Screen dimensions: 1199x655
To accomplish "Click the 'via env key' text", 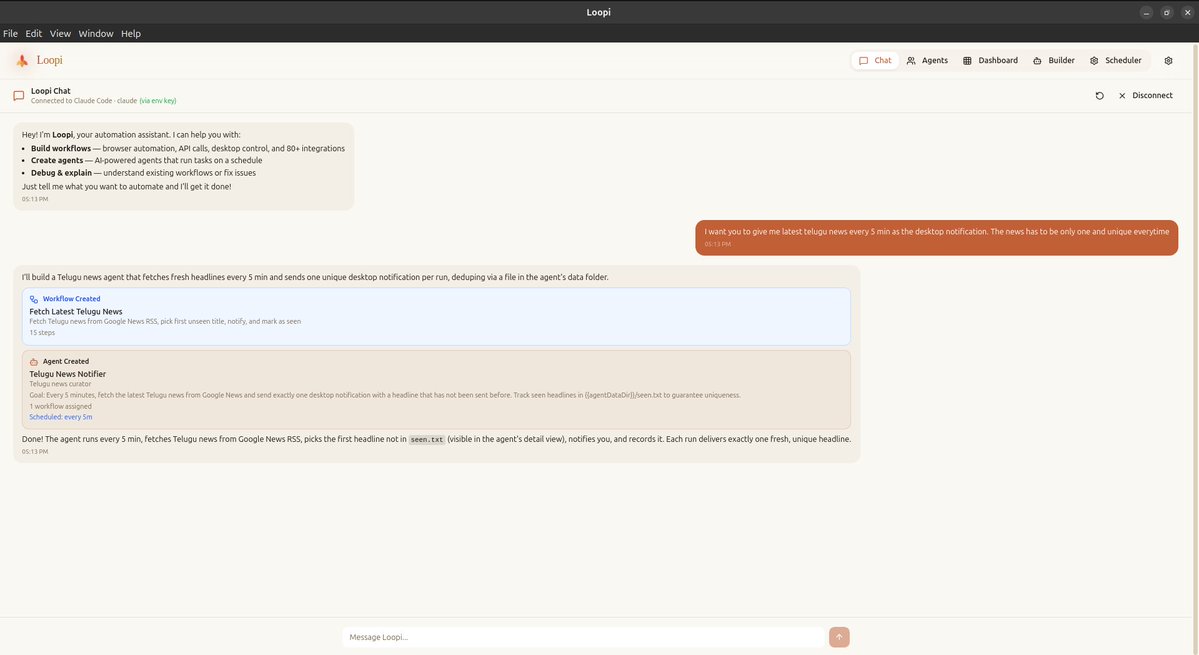I will click(x=158, y=101).
